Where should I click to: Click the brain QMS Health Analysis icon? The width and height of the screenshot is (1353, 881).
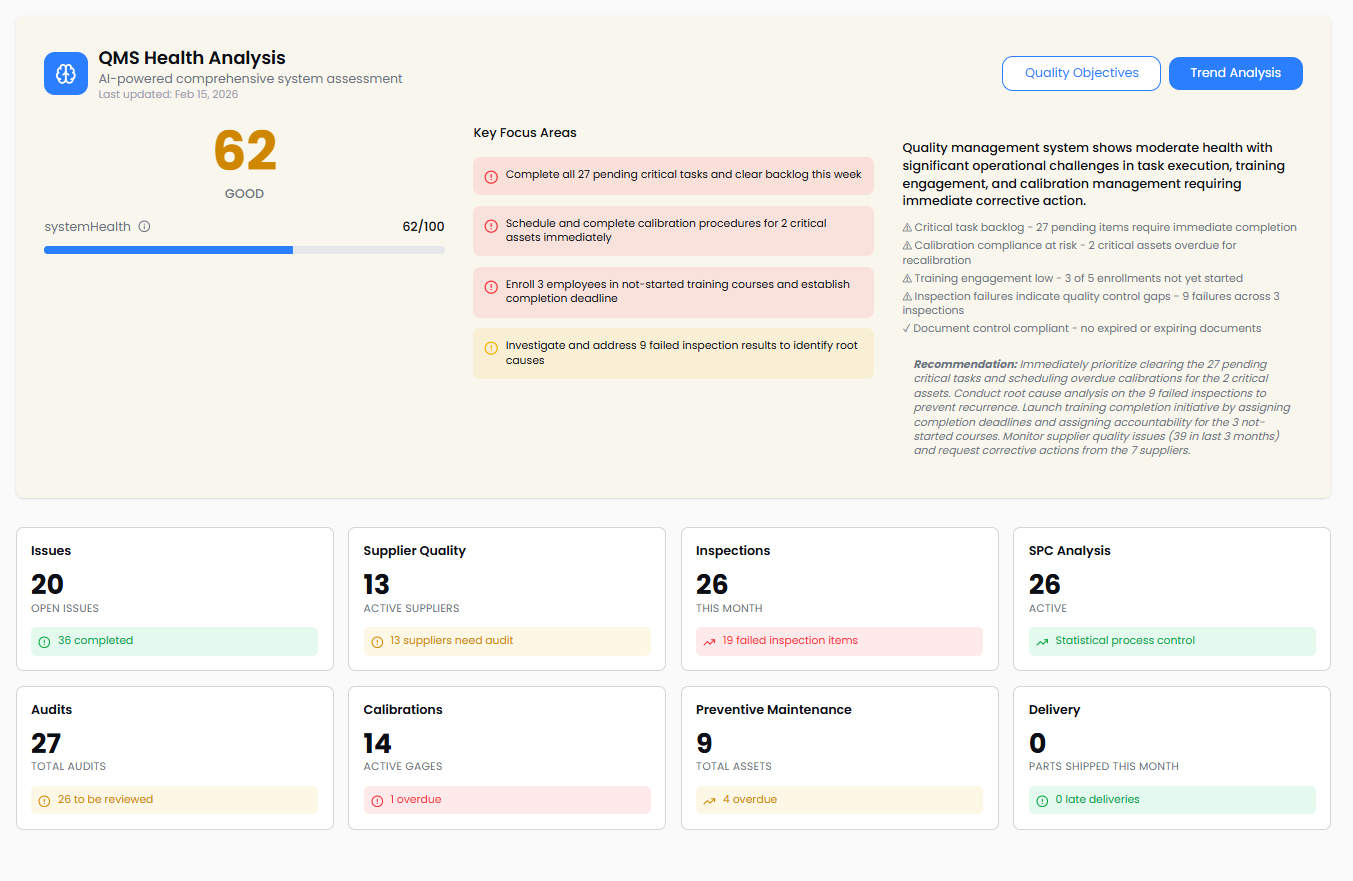[x=66, y=73]
